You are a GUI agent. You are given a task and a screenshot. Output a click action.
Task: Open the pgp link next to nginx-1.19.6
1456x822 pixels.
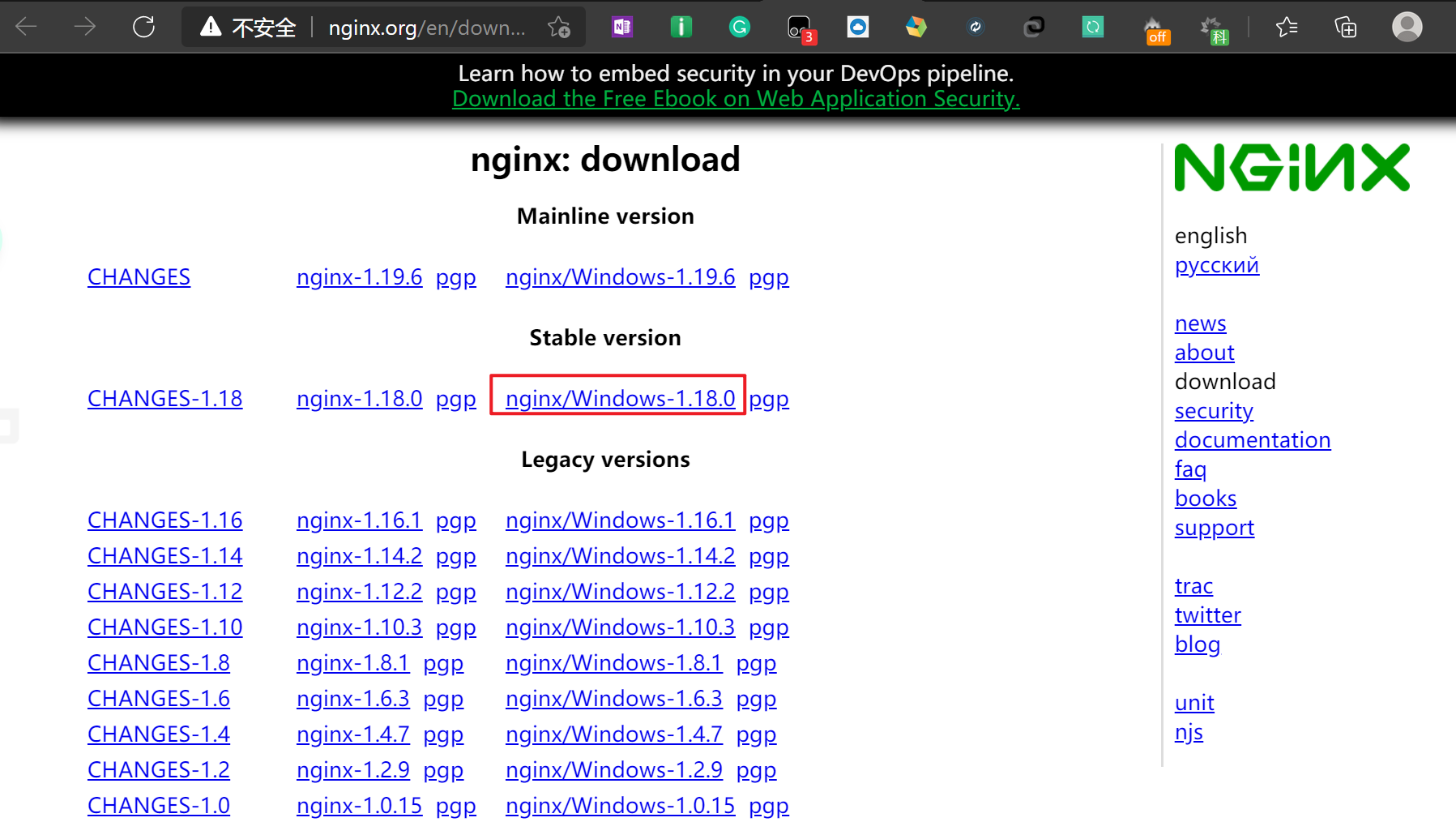(x=456, y=278)
